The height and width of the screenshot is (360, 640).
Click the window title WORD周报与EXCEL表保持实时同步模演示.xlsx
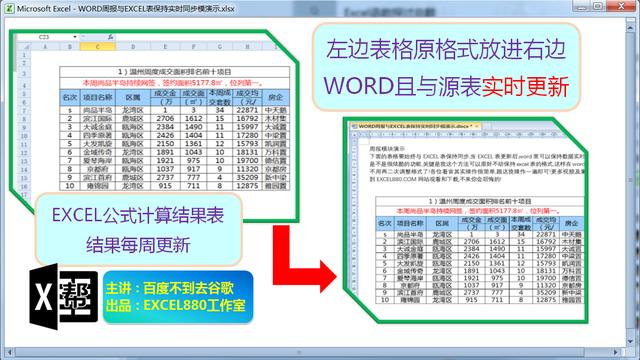[x=156, y=8]
